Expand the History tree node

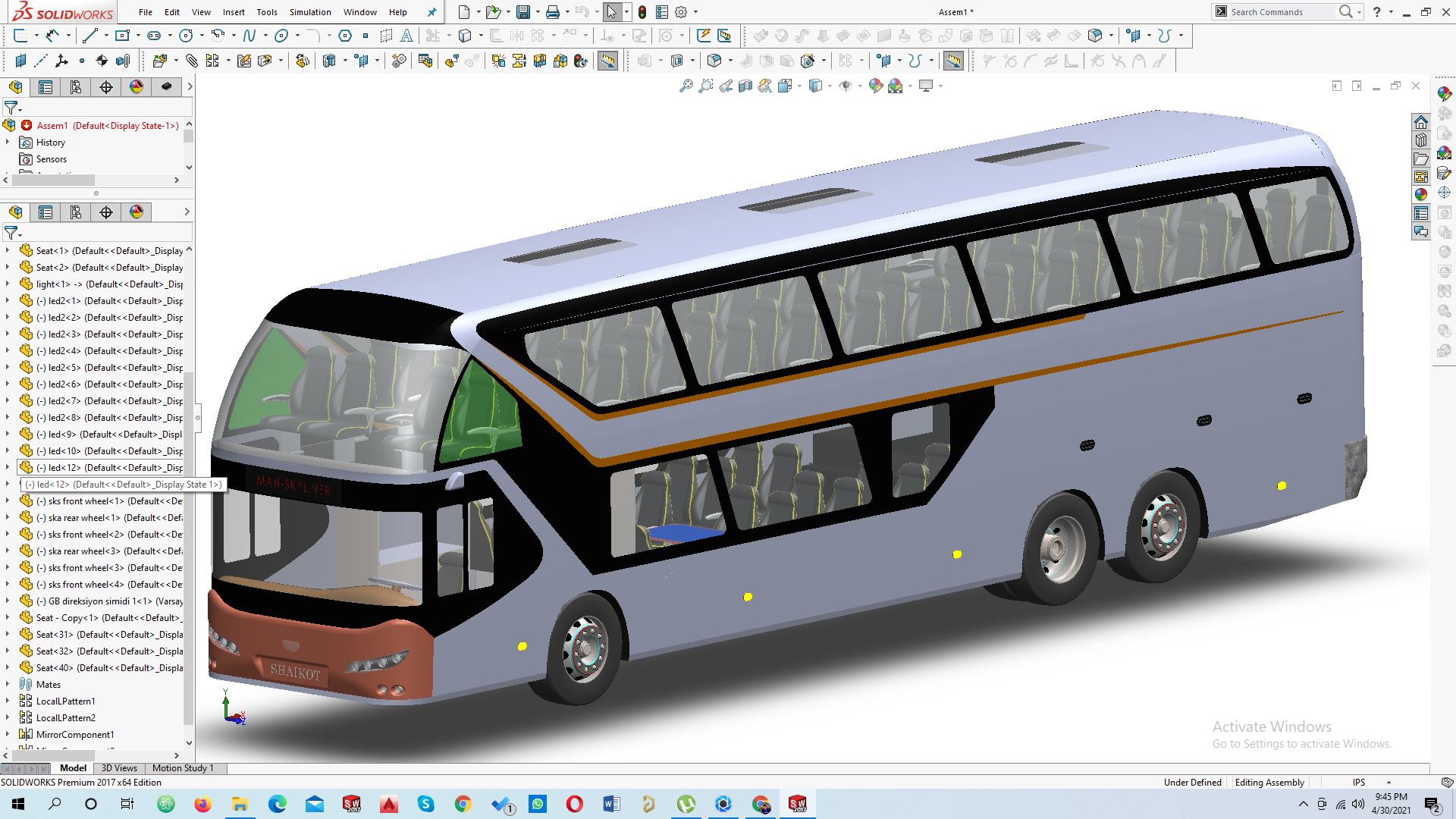[8, 143]
